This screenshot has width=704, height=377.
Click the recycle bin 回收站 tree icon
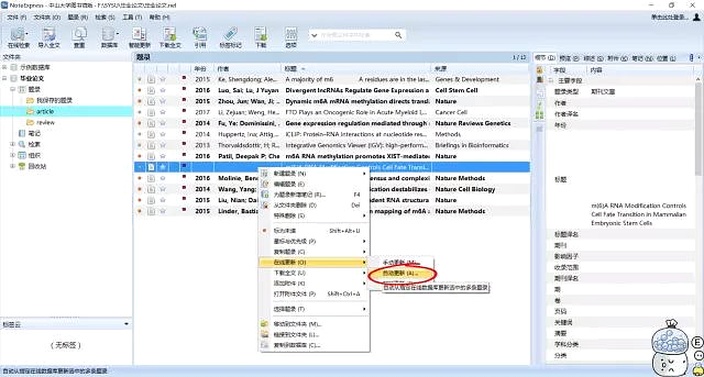point(22,166)
